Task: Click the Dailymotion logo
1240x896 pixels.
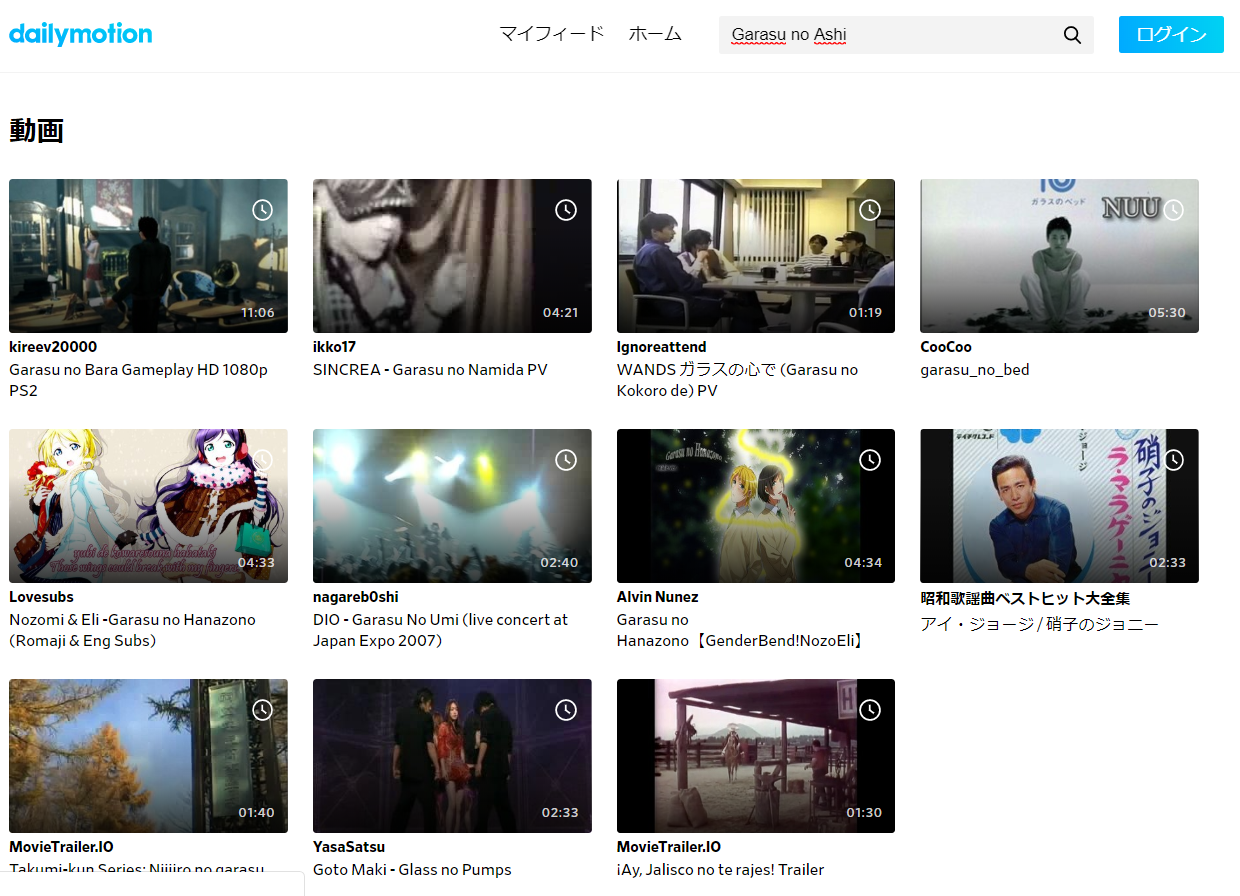Action: coord(81,34)
